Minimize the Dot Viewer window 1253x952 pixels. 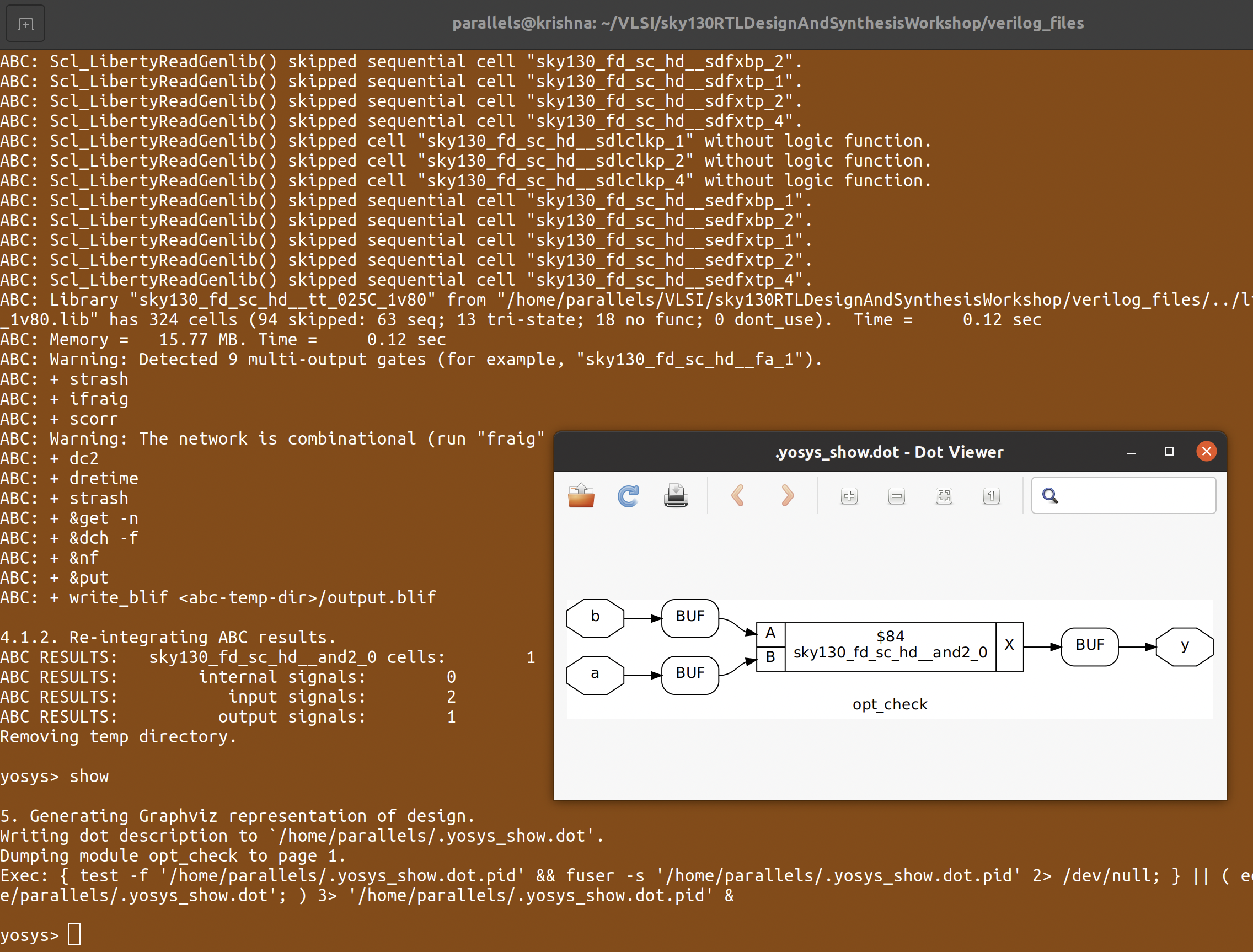pyautogui.click(x=1131, y=452)
